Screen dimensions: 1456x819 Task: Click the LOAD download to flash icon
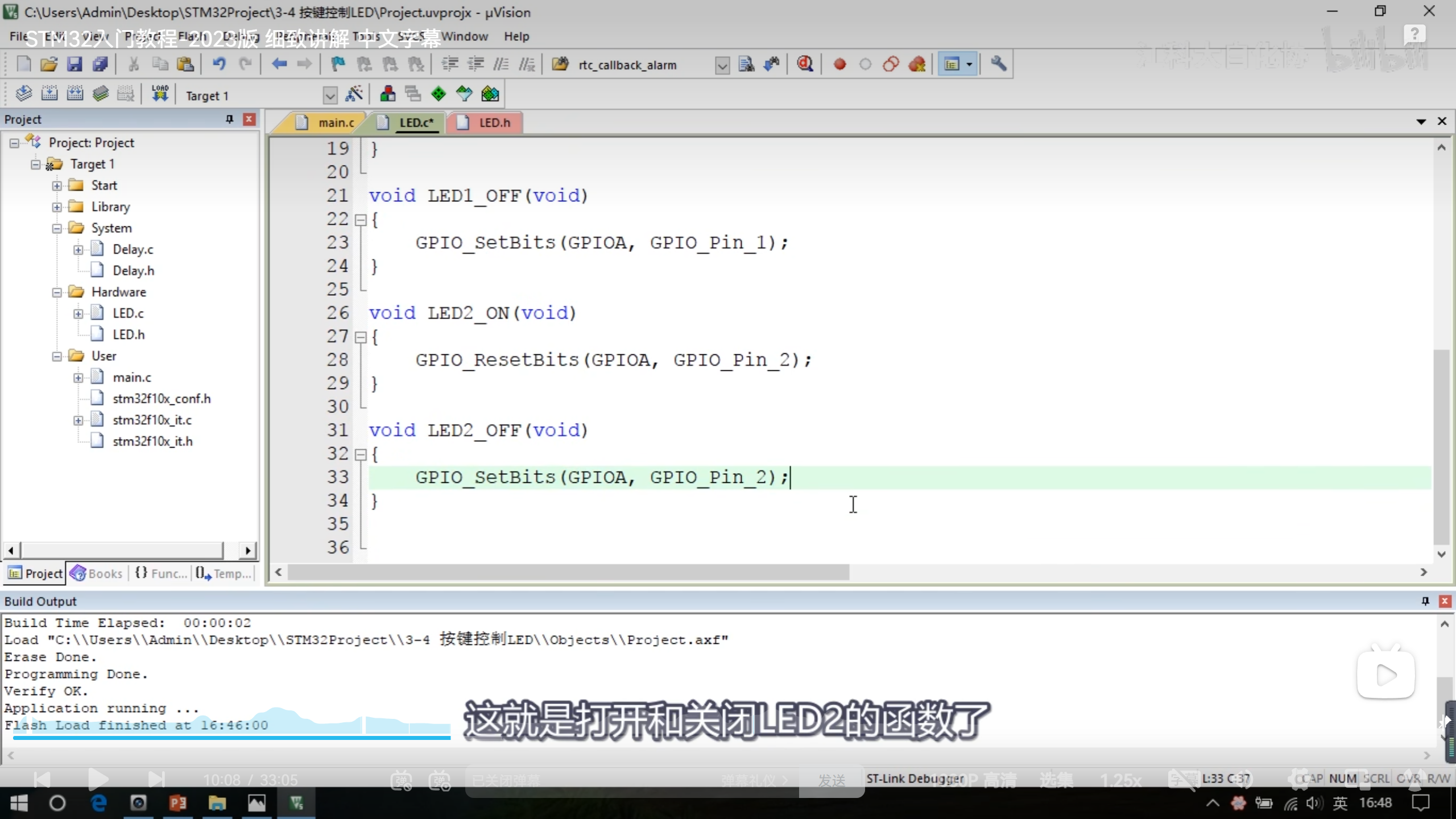click(x=160, y=94)
